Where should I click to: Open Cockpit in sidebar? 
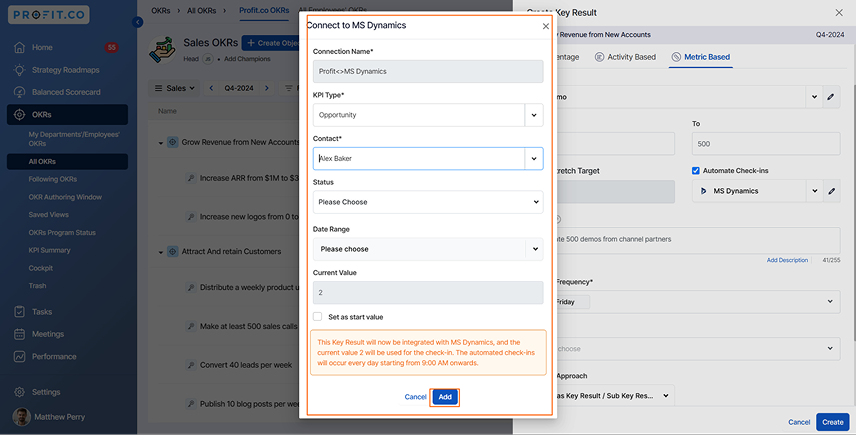[40, 268]
